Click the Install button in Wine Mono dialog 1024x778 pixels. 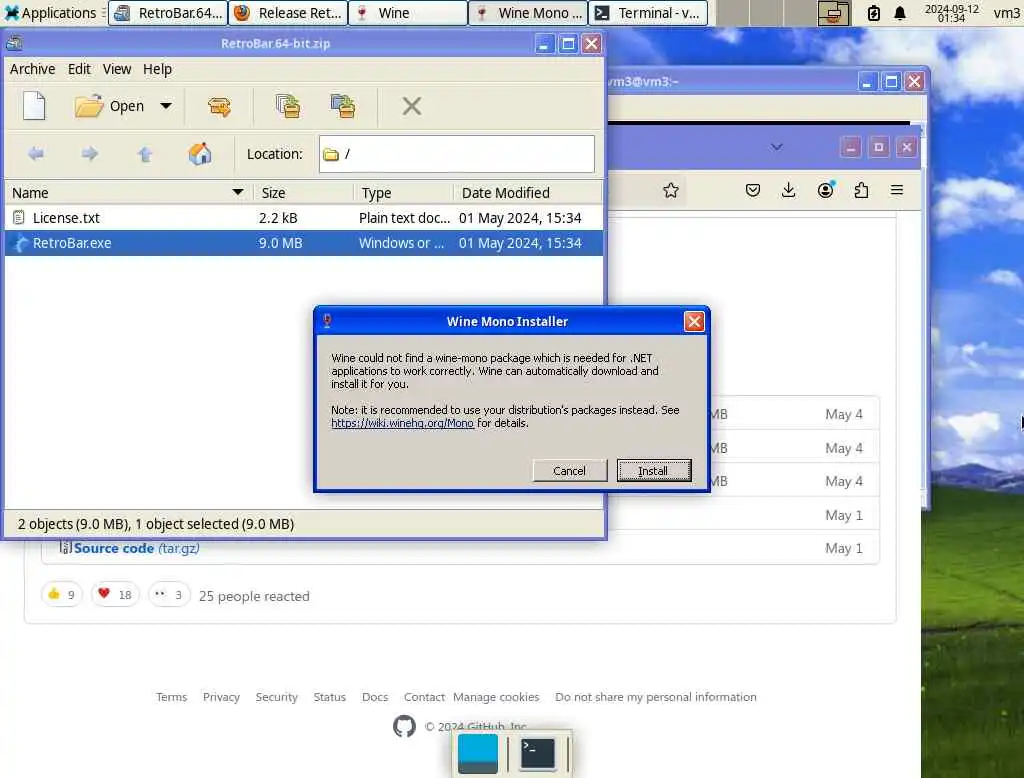(654, 471)
